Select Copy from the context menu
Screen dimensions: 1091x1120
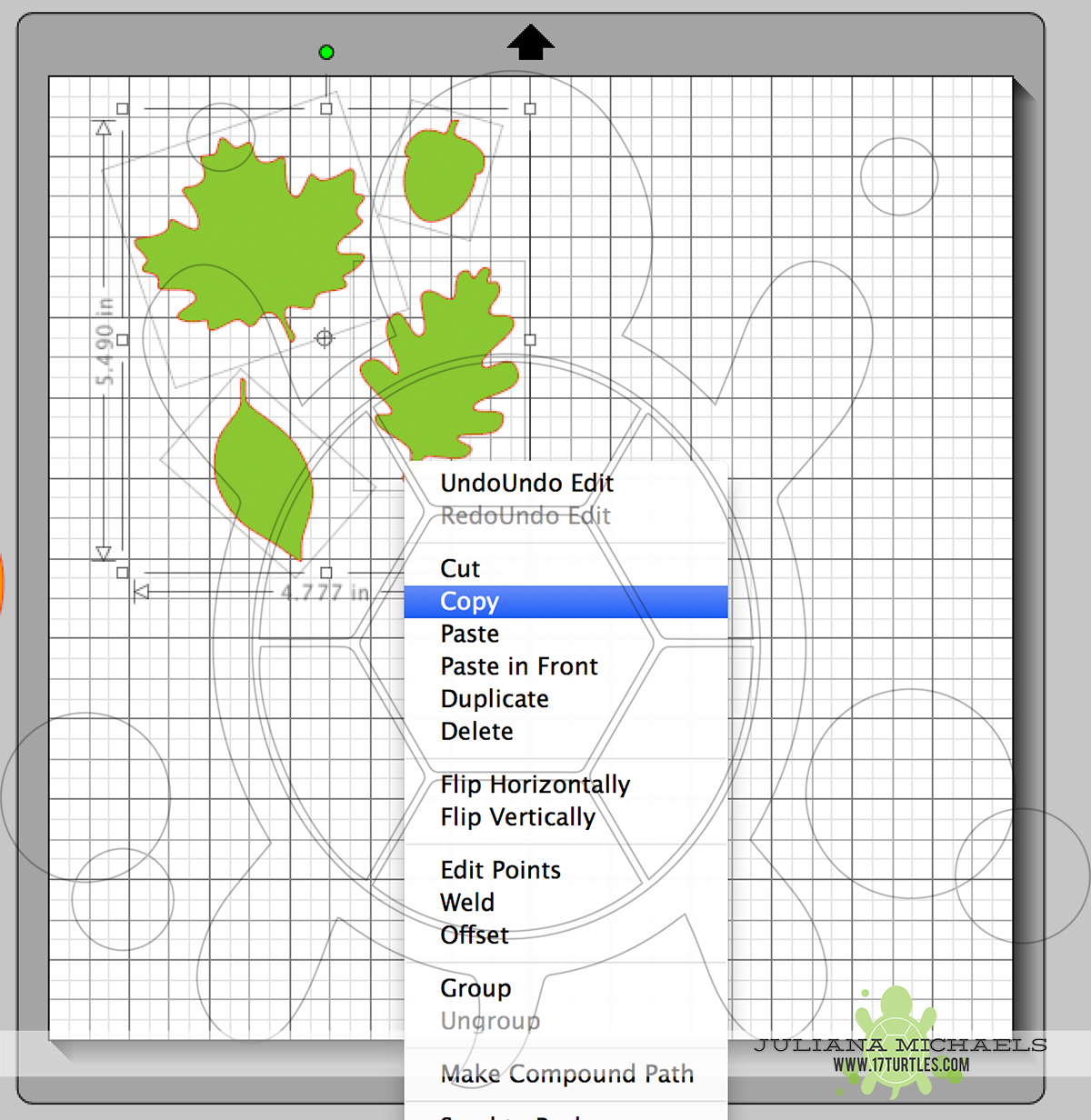point(469,601)
